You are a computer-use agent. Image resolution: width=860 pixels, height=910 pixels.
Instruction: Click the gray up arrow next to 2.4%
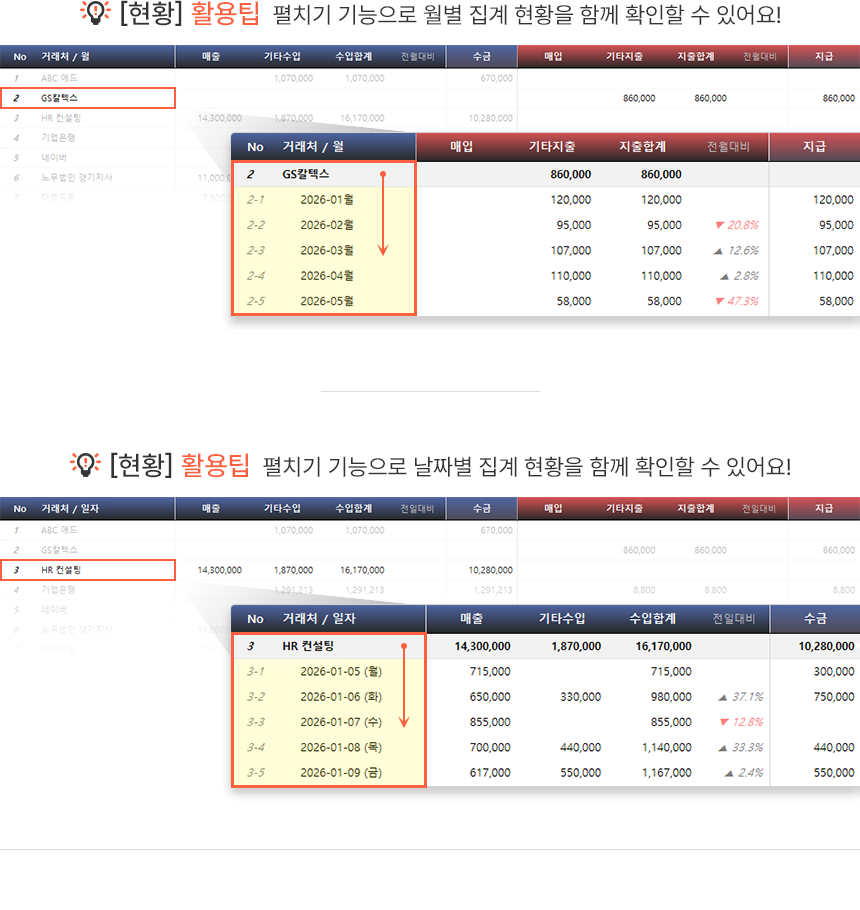tap(729, 772)
